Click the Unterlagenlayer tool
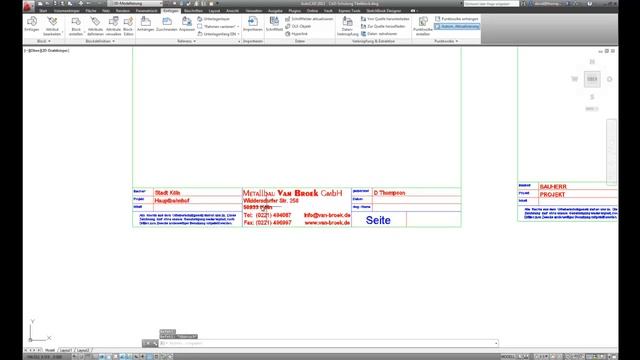 tap(213, 19)
